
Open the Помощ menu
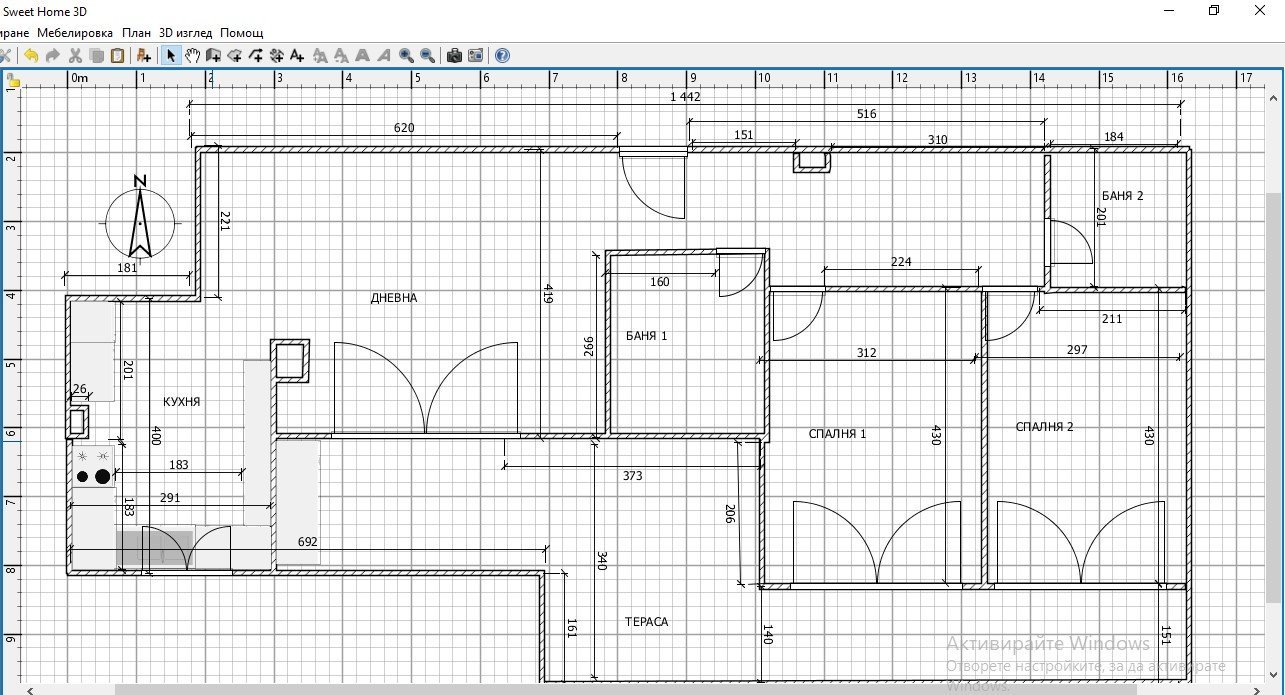pyautogui.click(x=242, y=33)
